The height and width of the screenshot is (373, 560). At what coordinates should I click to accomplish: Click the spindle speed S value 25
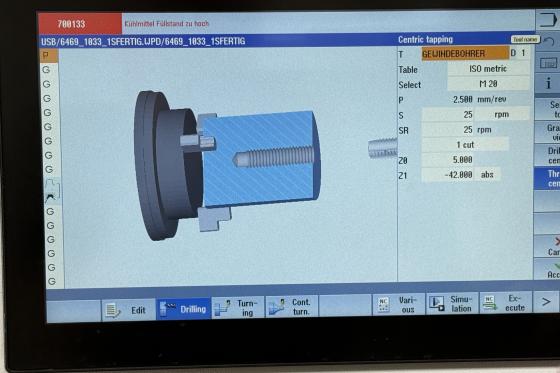click(448, 115)
